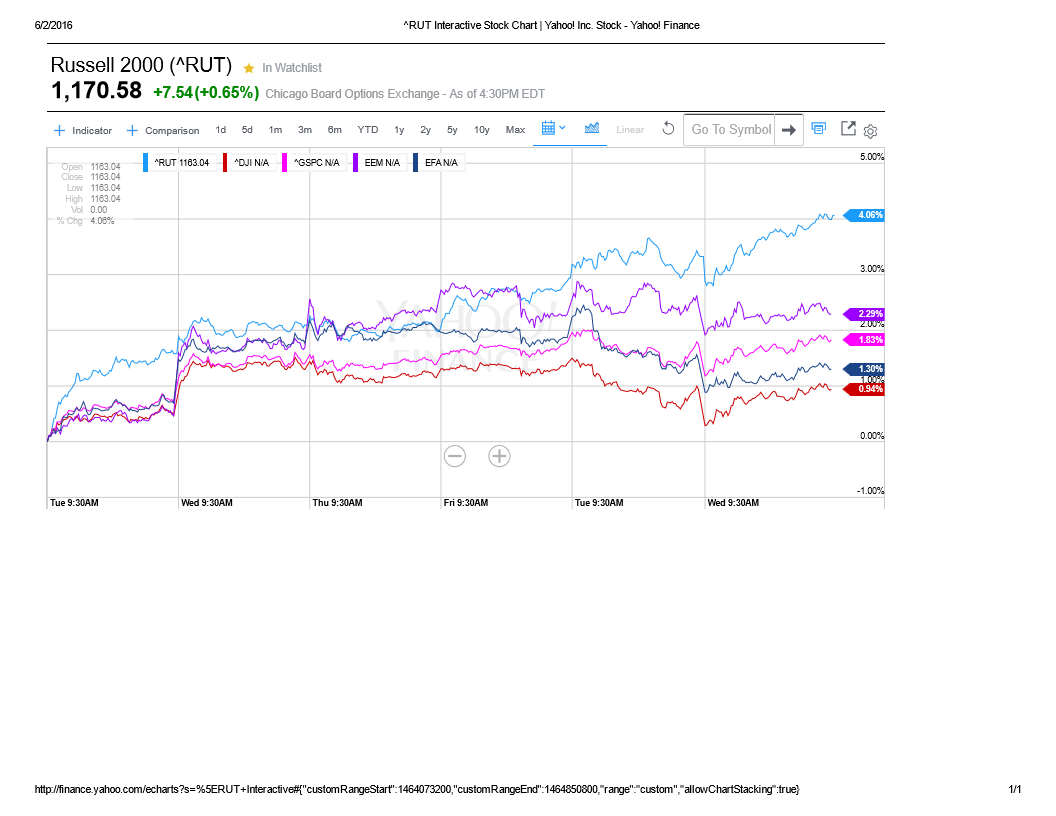Click the % Chg 4.06% readout
Screen dimensions: 1056x816
point(86,221)
